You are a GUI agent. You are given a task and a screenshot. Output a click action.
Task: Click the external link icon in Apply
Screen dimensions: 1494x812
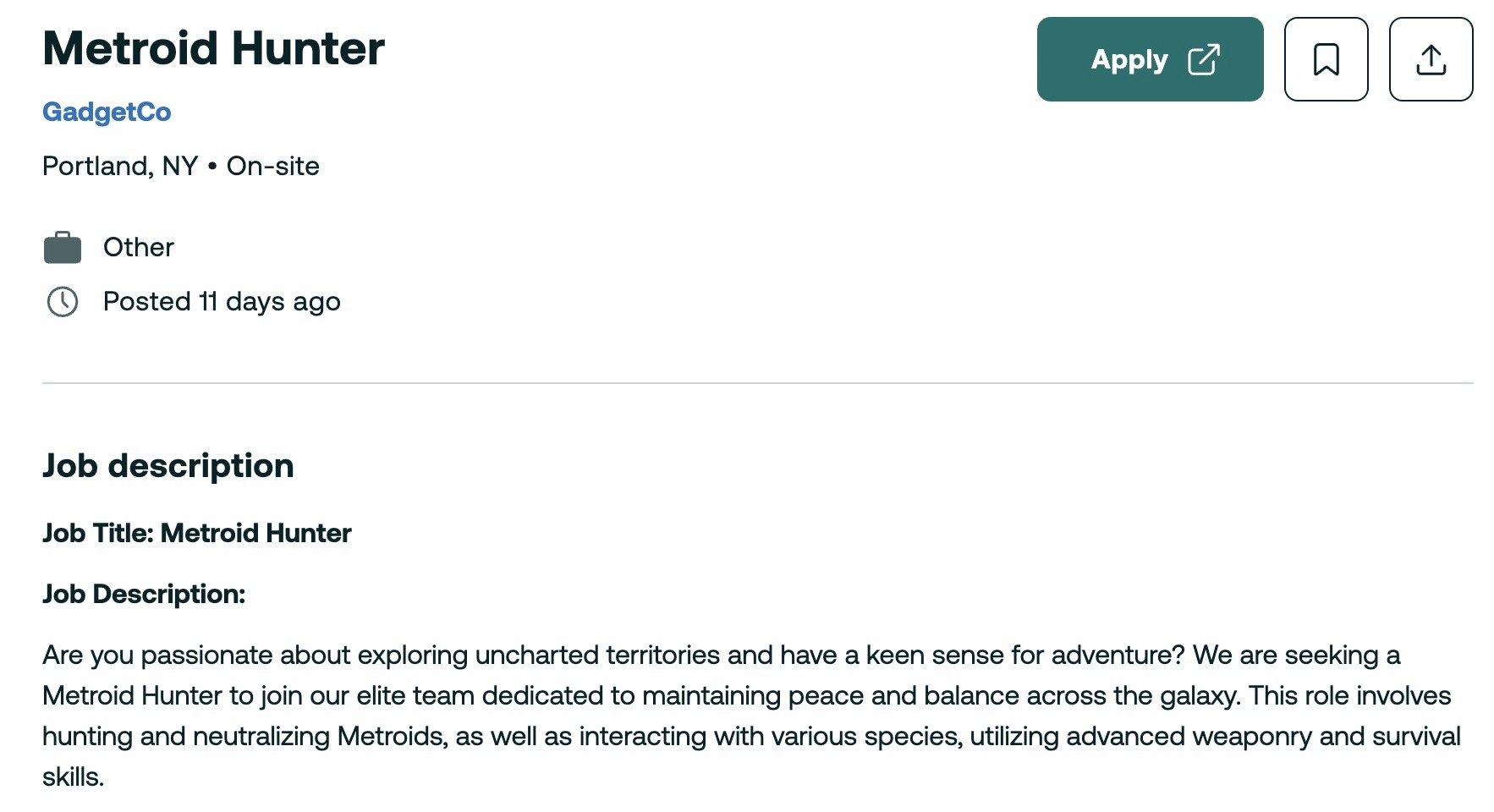[1203, 59]
